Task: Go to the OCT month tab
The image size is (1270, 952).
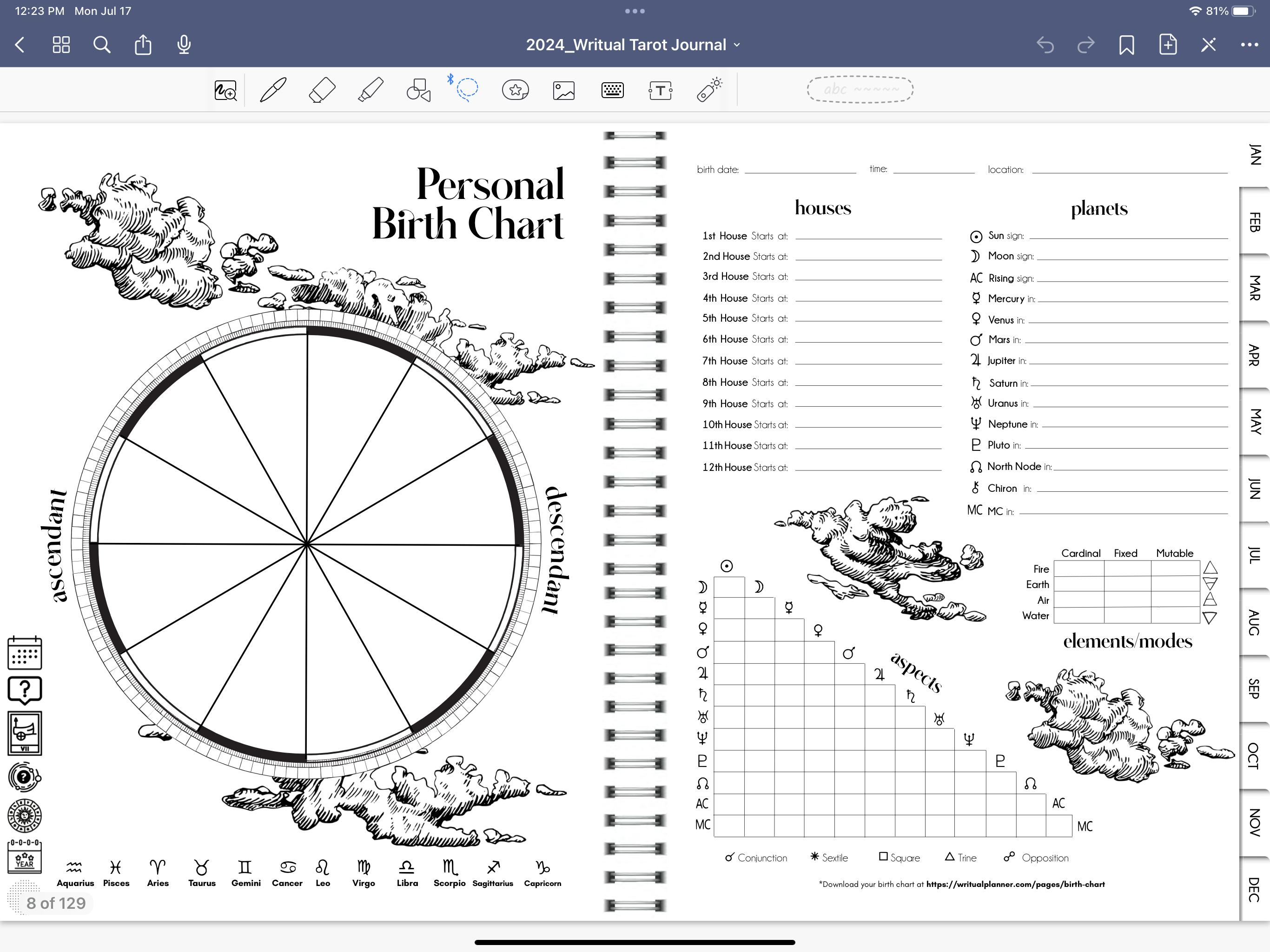Action: coord(1255,755)
